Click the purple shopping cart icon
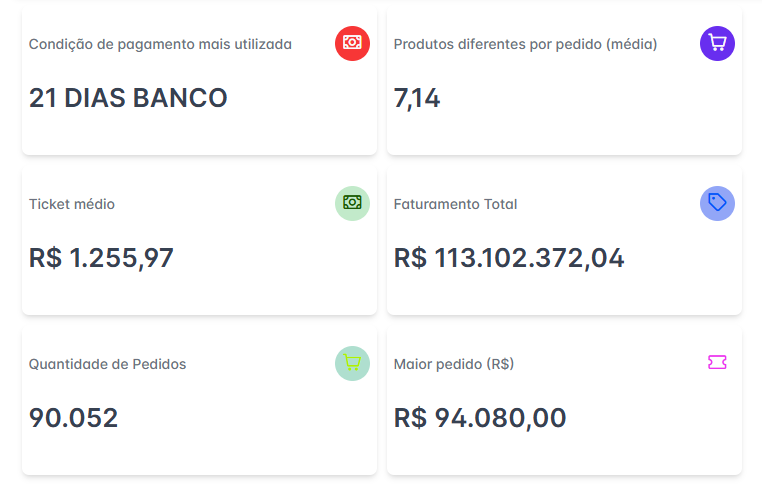 pyautogui.click(x=717, y=43)
